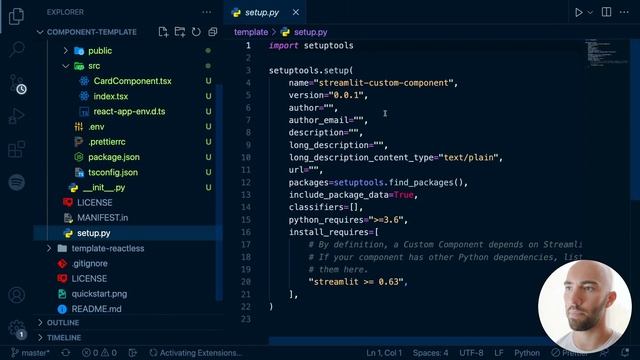This screenshot has width=640, height=360.
Task: Click the 'import setuptools' code line
Action: point(311,45)
